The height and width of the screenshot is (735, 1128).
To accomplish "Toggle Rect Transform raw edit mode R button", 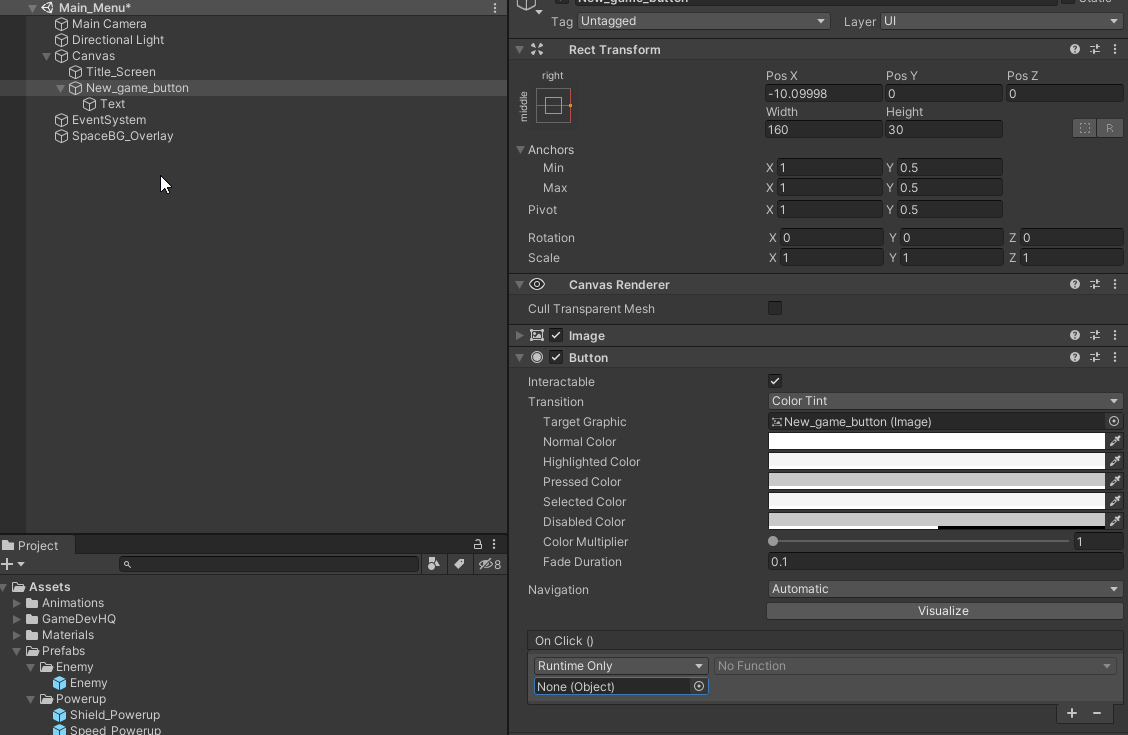I will tap(1109, 128).
